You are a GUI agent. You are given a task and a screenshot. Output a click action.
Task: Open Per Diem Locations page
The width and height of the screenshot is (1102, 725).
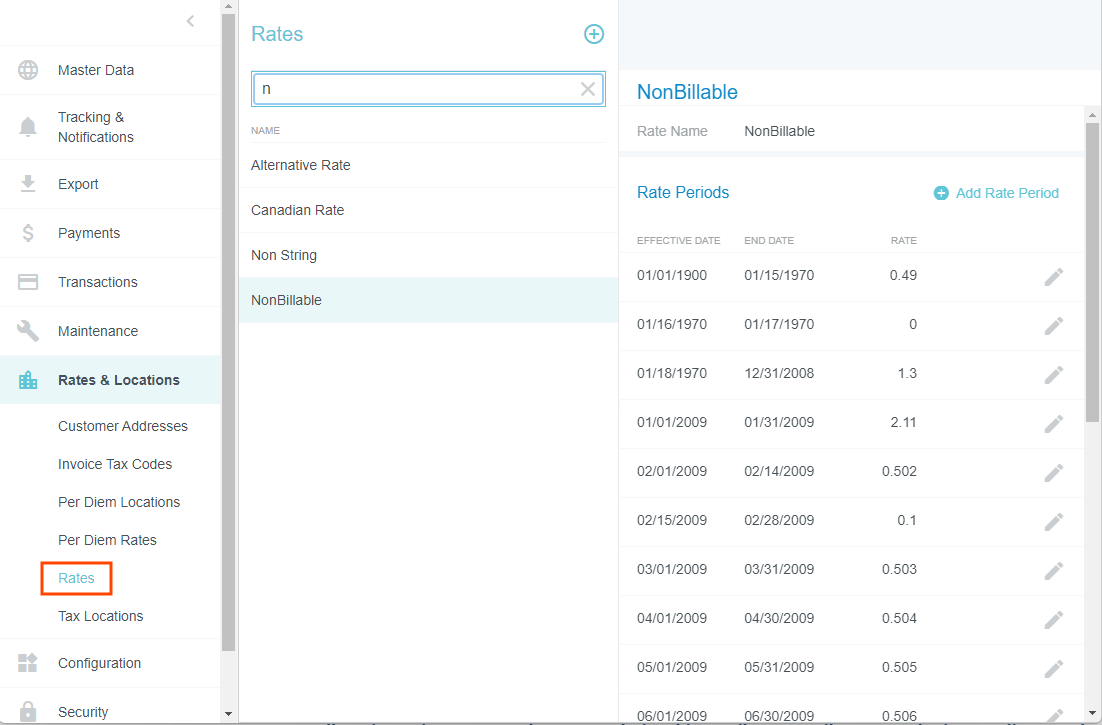119,502
